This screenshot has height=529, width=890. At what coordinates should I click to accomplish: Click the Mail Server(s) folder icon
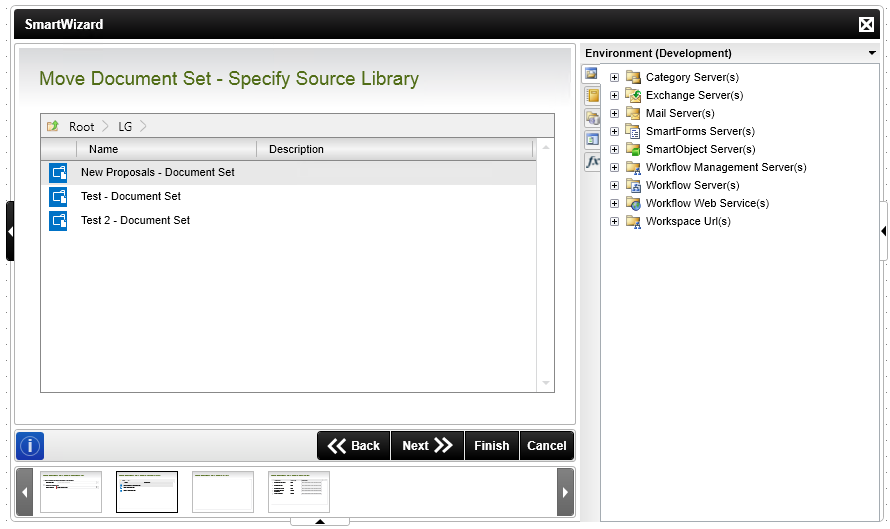tap(633, 113)
